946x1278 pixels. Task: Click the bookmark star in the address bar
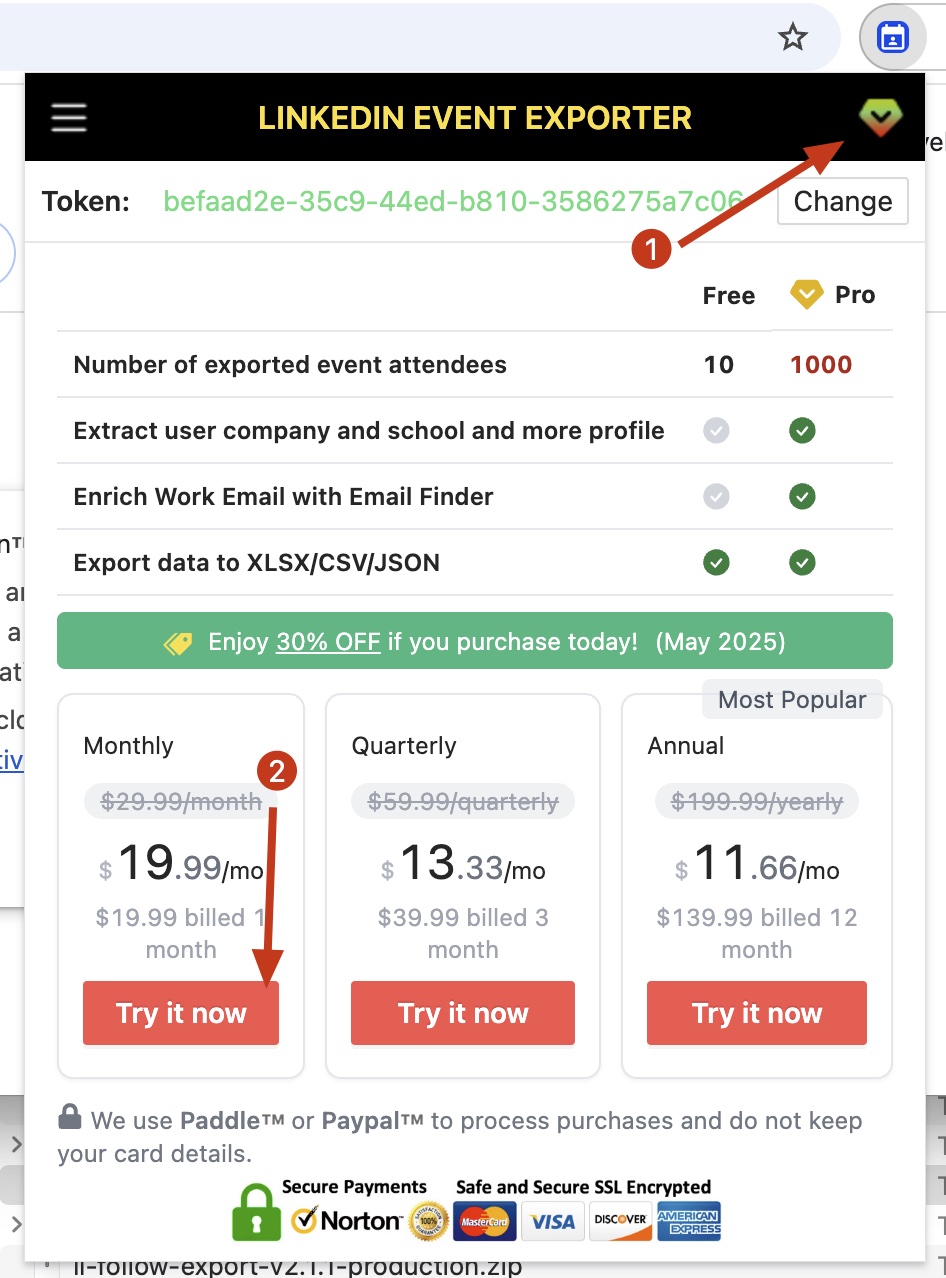(x=793, y=36)
